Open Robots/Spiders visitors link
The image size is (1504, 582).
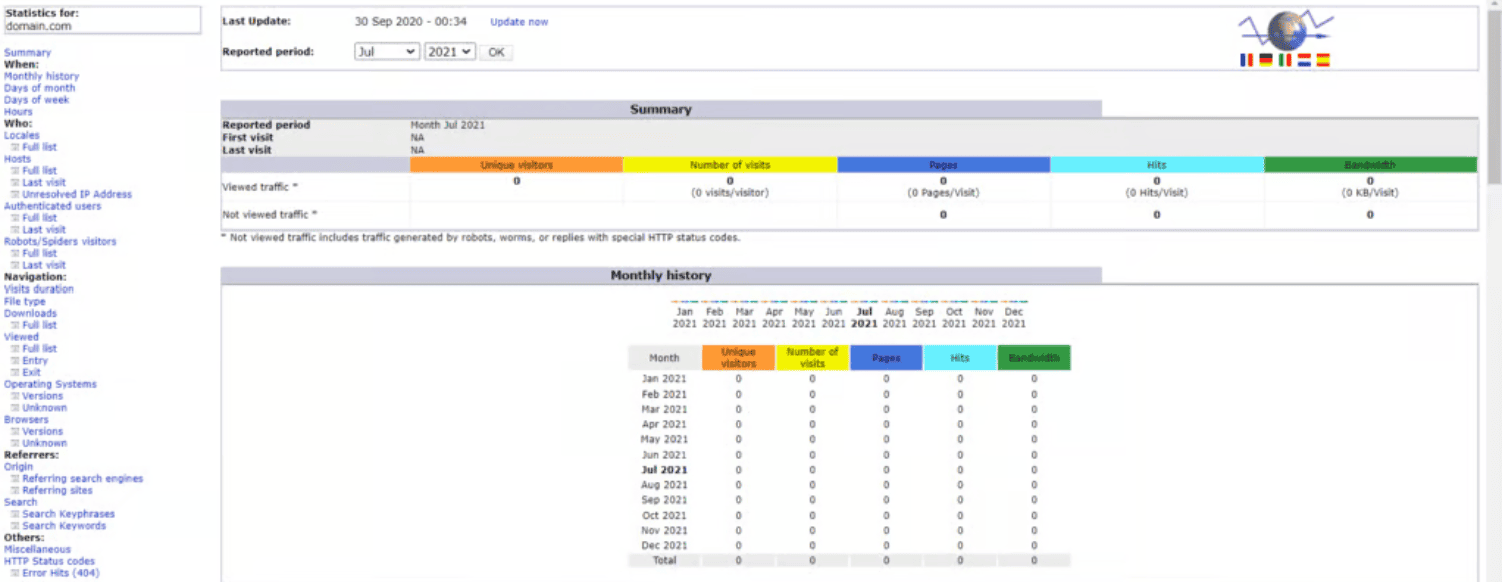[x=60, y=242]
